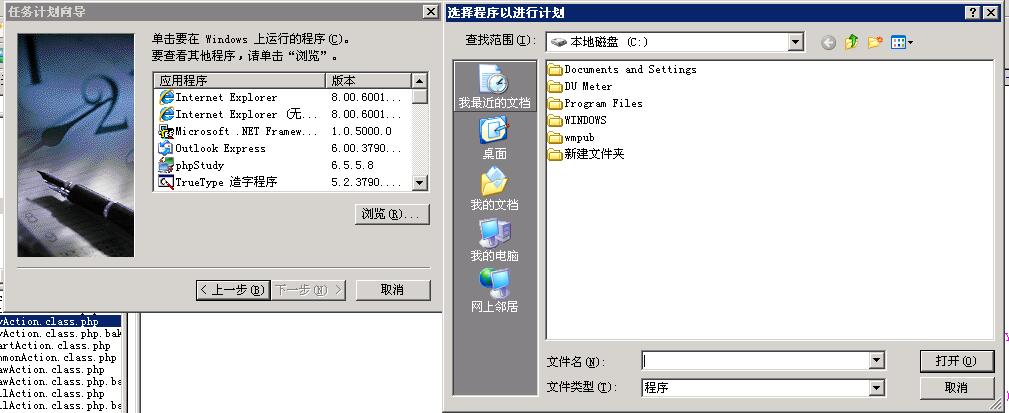Select awAction.class.php in background file list
1009x413 pixels.
click(x=52, y=370)
